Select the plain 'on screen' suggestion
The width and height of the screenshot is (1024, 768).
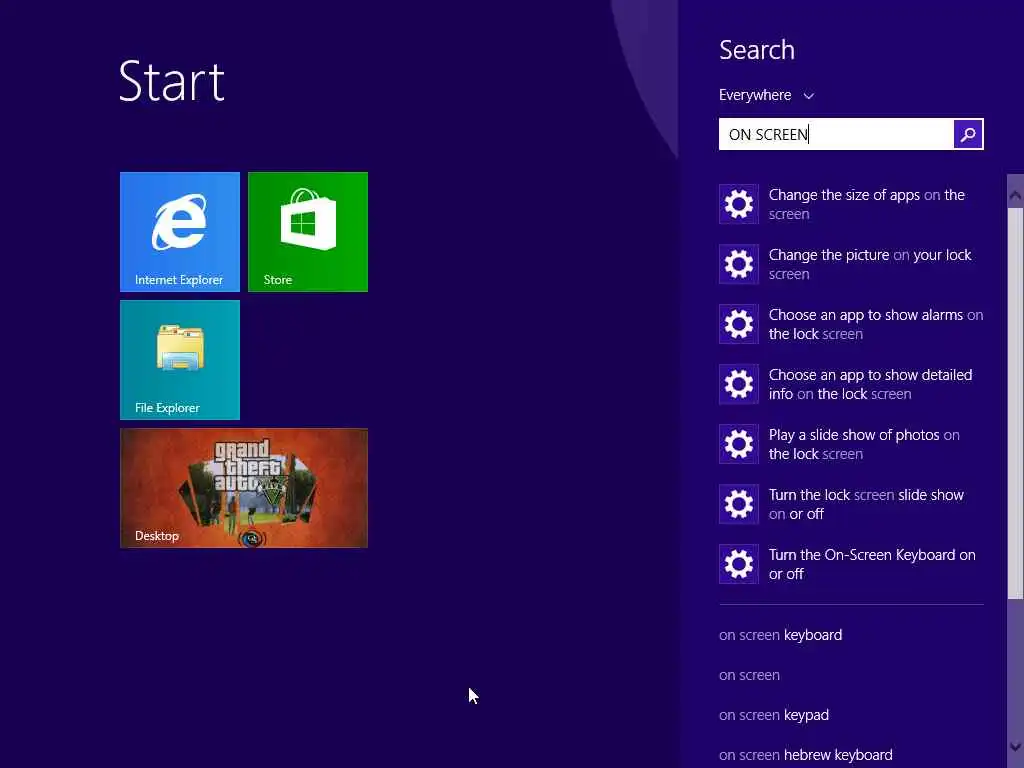(x=749, y=675)
